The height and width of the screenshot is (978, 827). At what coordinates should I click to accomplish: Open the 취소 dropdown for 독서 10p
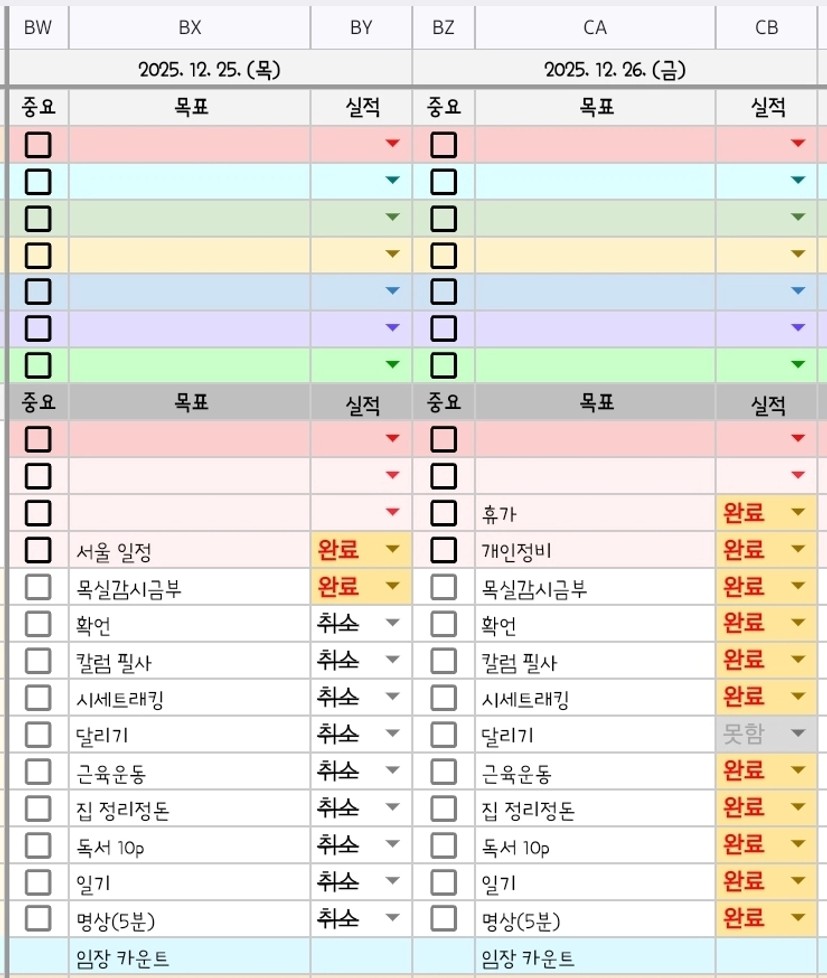tap(392, 845)
